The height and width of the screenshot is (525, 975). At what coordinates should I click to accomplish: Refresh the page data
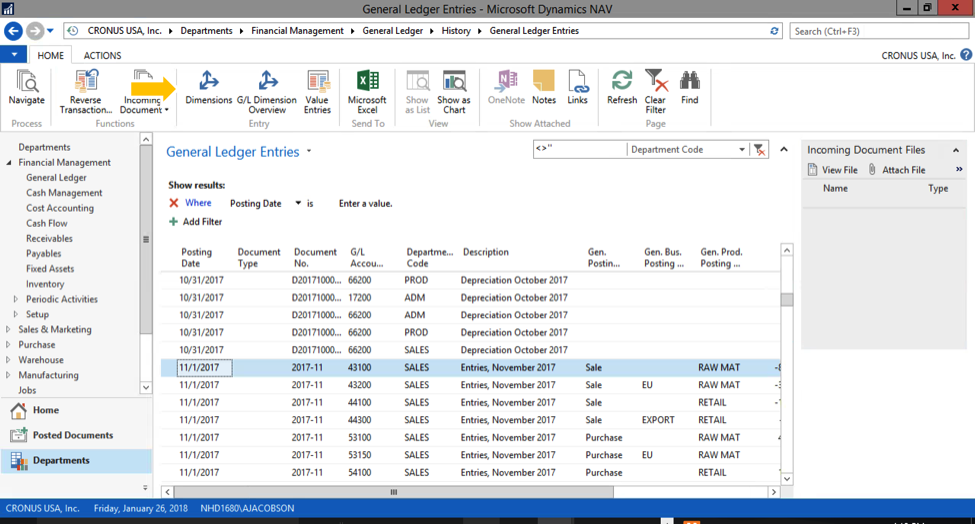(x=622, y=88)
